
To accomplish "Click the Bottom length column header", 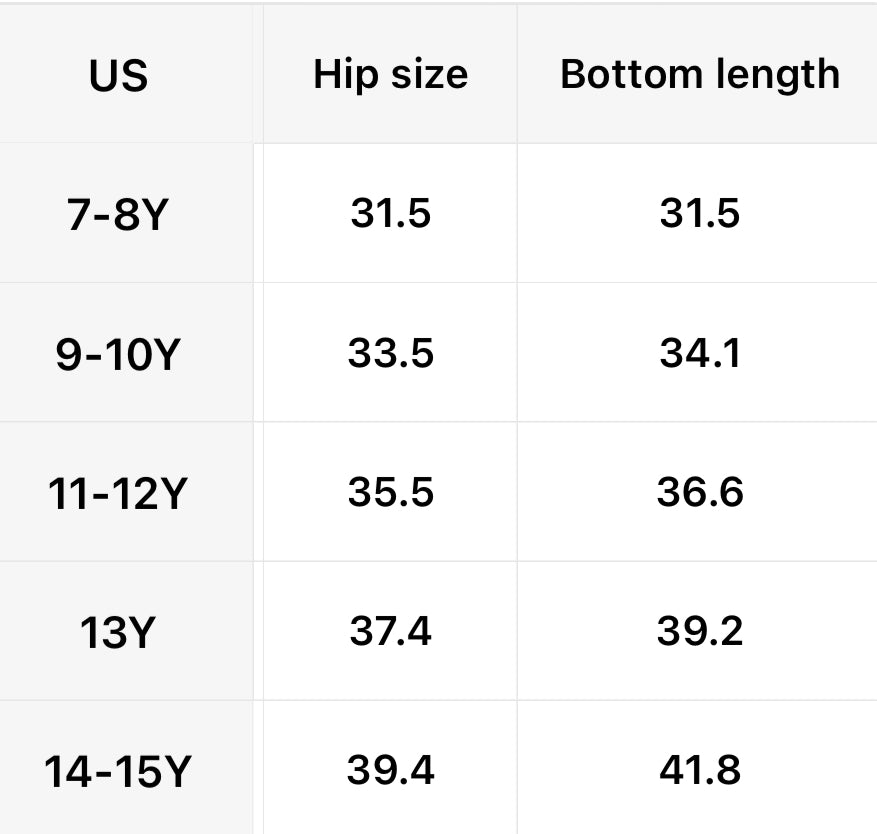I will point(700,75).
